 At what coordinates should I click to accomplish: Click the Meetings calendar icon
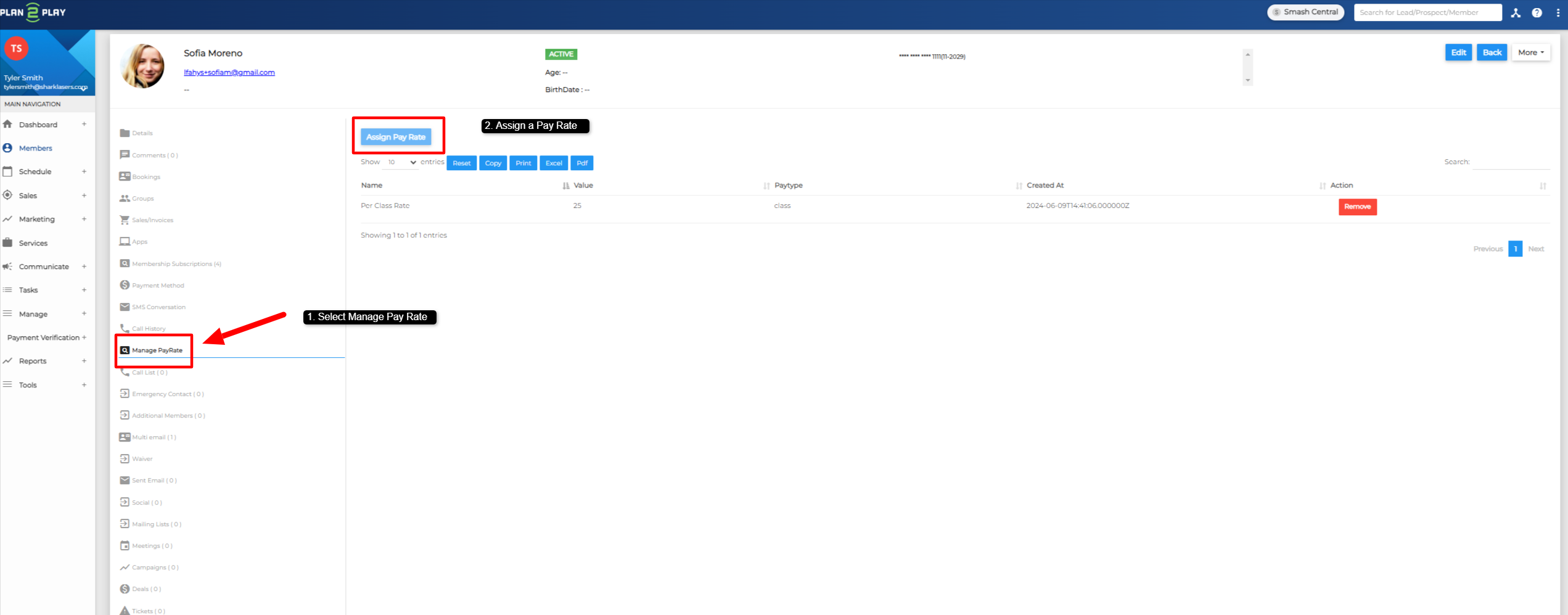pos(125,545)
